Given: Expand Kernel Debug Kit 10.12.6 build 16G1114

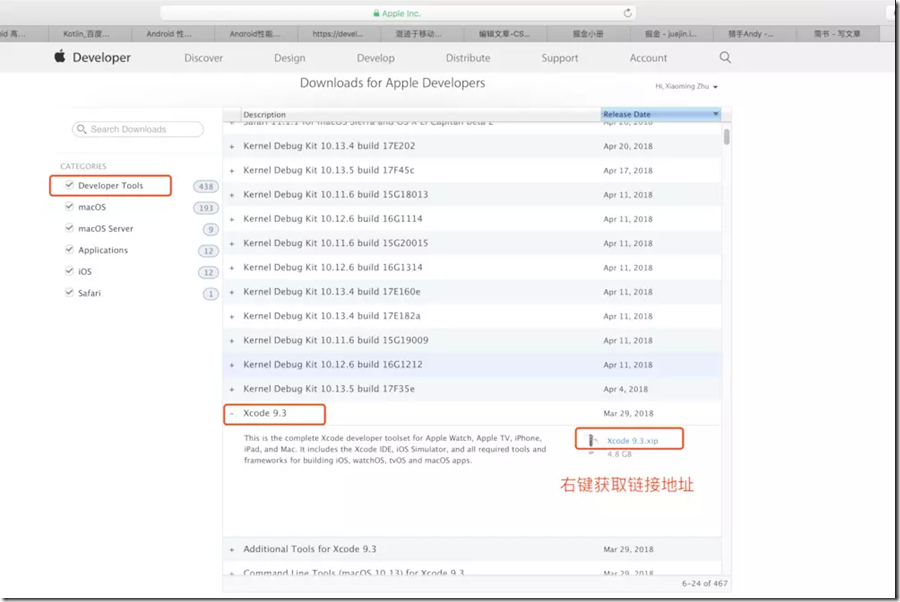Looking at the screenshot, I should pyautogui.click(x=232, y=219).
